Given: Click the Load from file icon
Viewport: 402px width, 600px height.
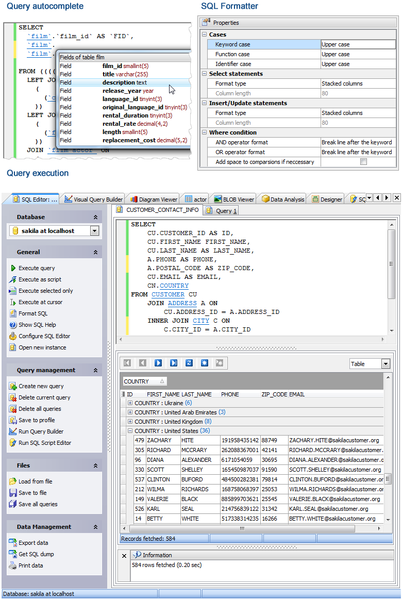Looking at the screenshot, I should pos(13,481).
